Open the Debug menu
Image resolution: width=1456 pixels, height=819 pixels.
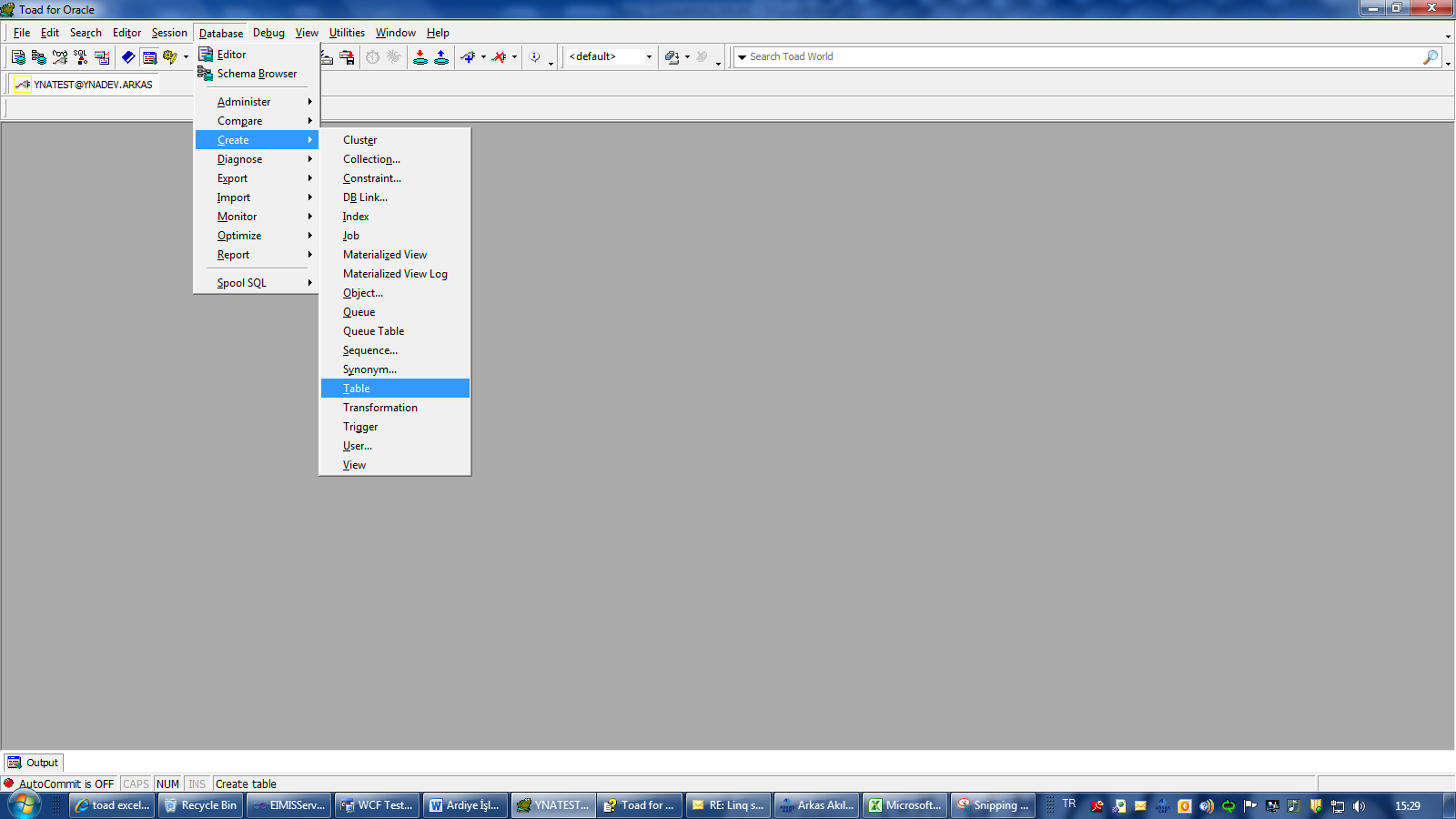click(x=268, y=33)
